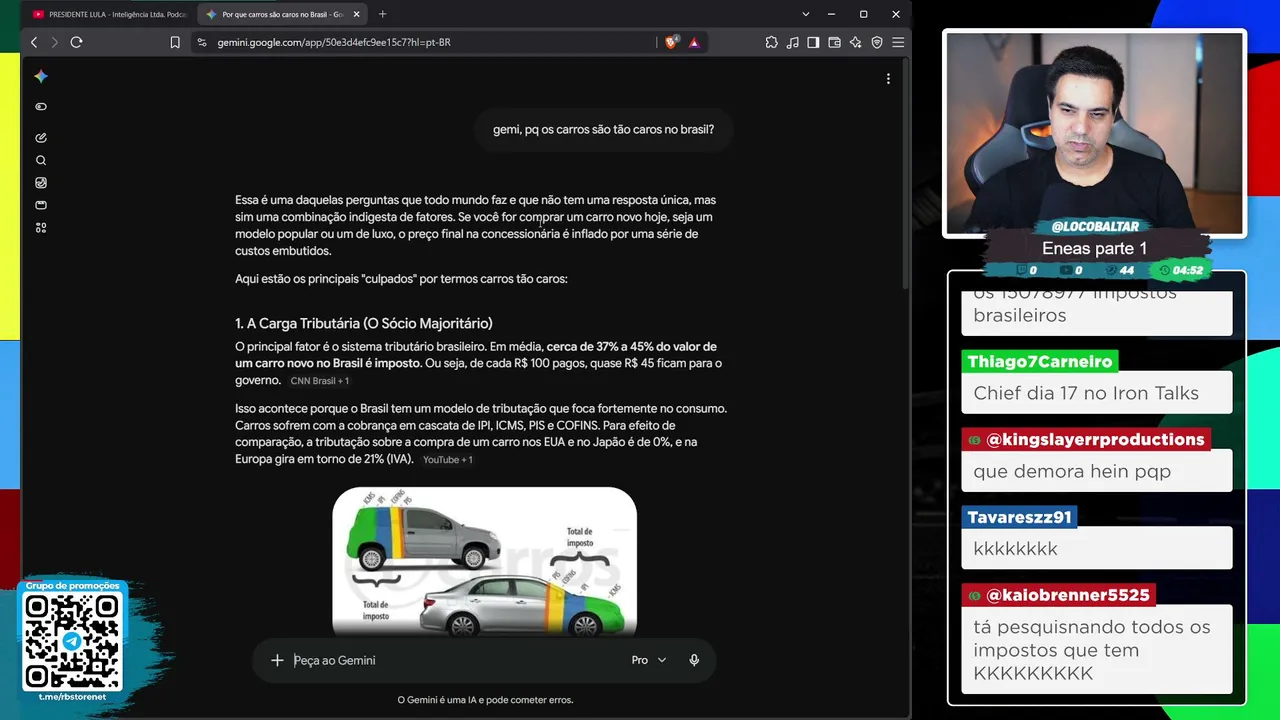Open the Brave Shields lion icon
Screen dimensions: 1280x720
click(x=671, y=42)
